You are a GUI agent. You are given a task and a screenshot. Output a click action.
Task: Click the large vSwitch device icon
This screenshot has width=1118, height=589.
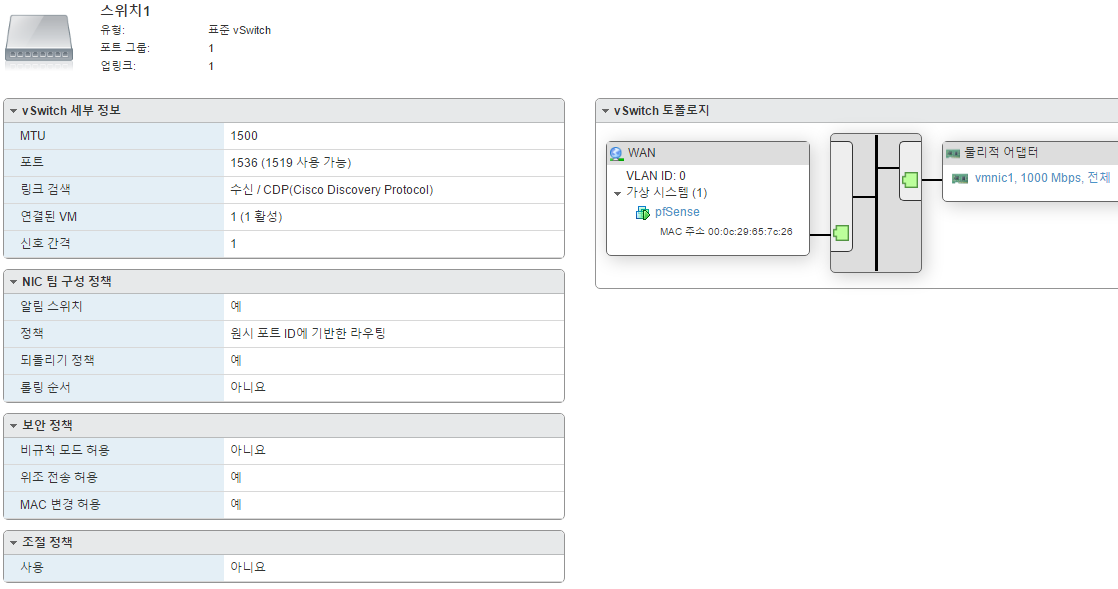click(x=38, y=39)
